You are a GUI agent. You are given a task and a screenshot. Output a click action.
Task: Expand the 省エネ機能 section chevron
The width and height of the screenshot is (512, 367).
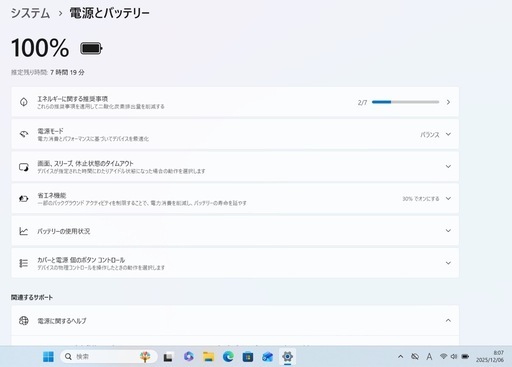pos(448,198)
